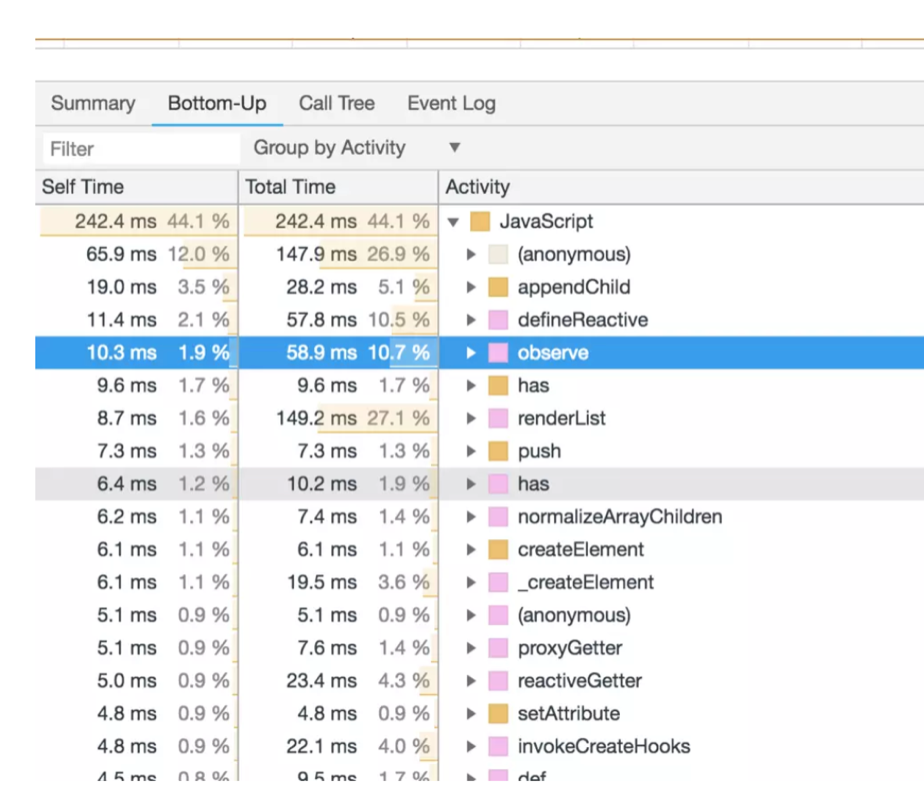Sort by the Self Time column header
This screenshot has width=924, height=800.
(137, 187)
